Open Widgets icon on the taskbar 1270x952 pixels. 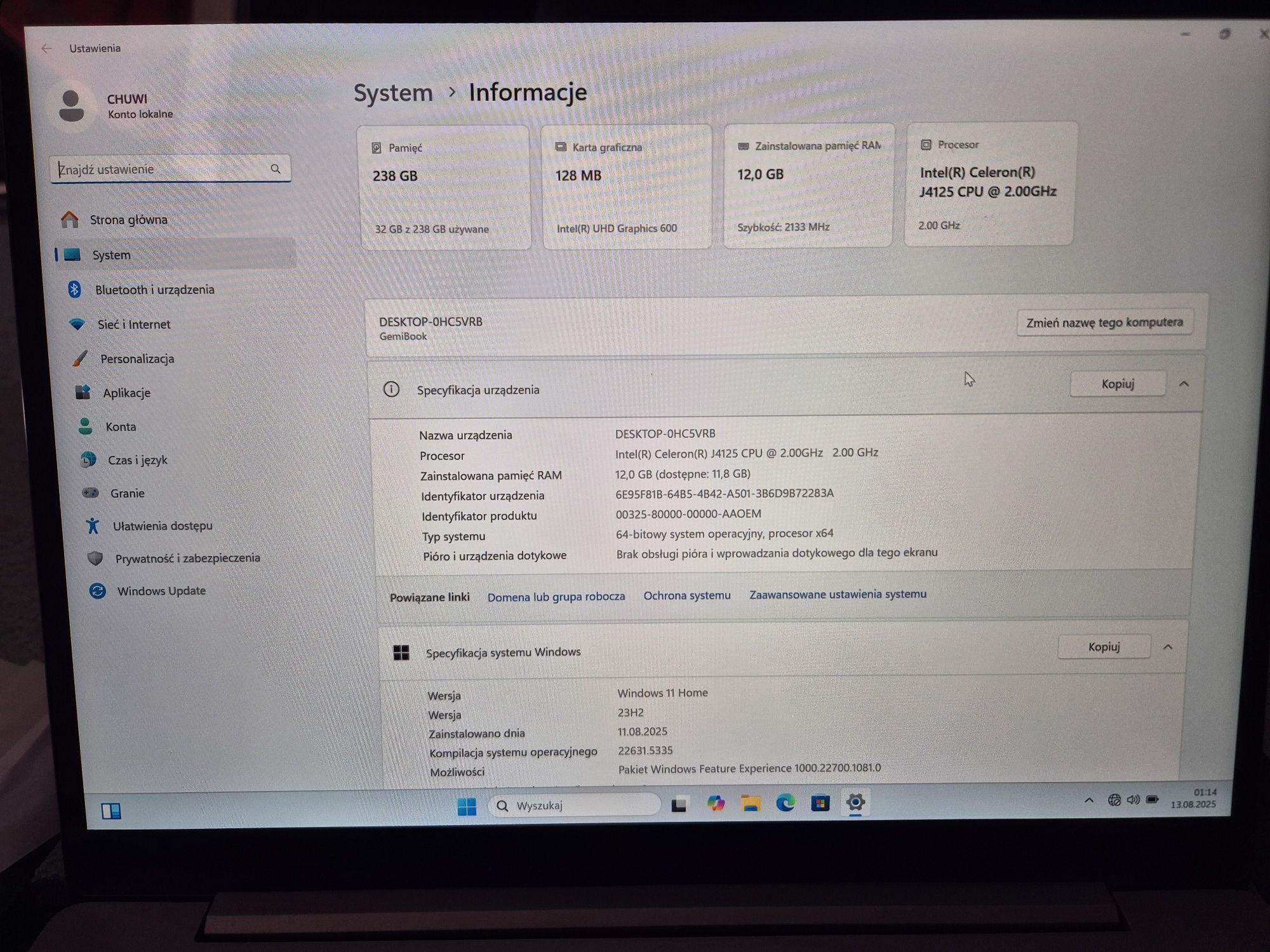click(x=111, y=810)
